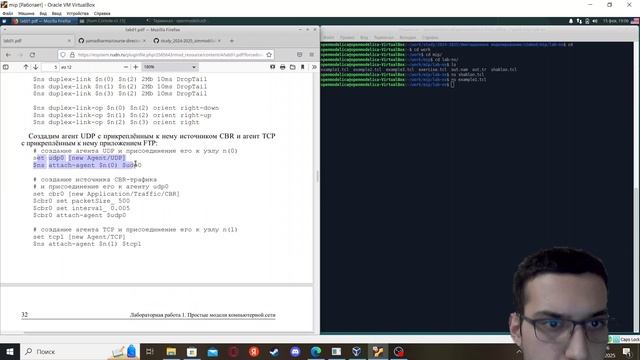The width and height of the screenshot is (640, 360).
Task: Switch to the study_2024-2025 GitHub tab
Action: pos(187,41)
